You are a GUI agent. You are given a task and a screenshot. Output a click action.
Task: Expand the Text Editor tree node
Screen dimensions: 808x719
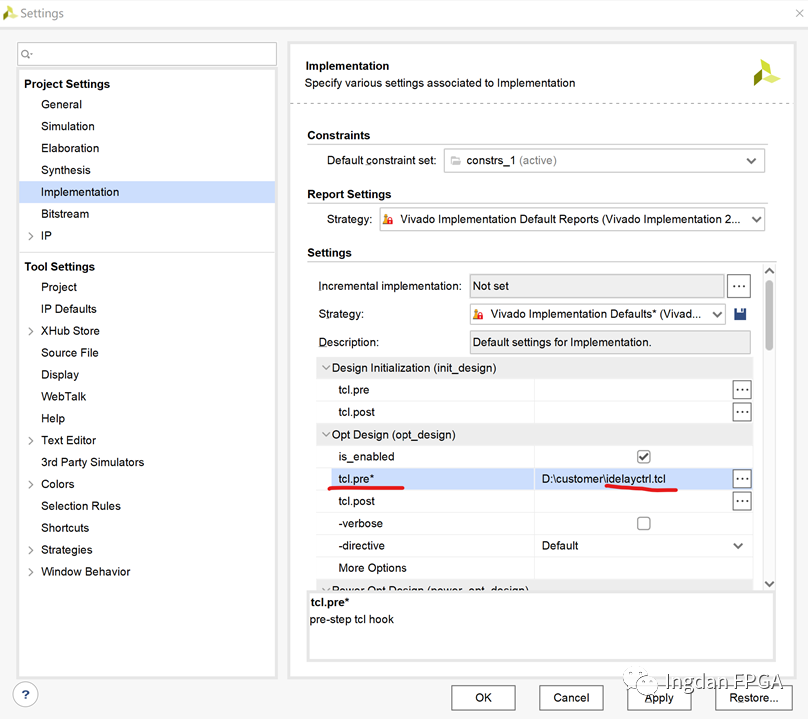(31, 441)
